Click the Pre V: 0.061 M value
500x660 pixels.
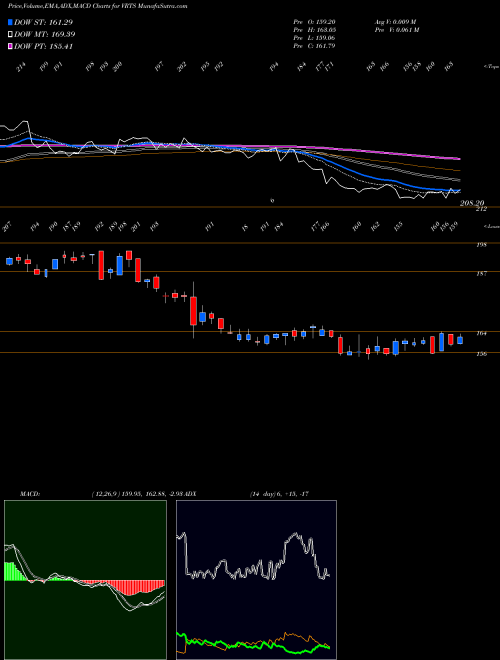(x=396, y=30)
